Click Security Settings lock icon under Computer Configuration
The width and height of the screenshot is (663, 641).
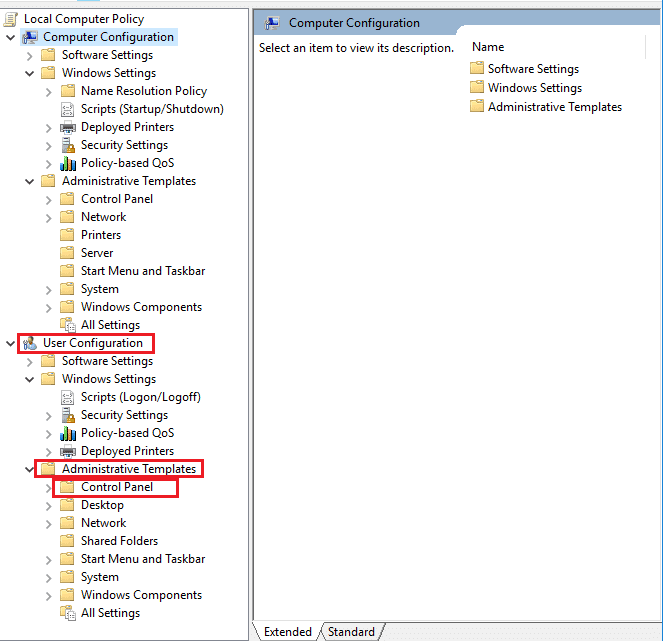[68, 145]
